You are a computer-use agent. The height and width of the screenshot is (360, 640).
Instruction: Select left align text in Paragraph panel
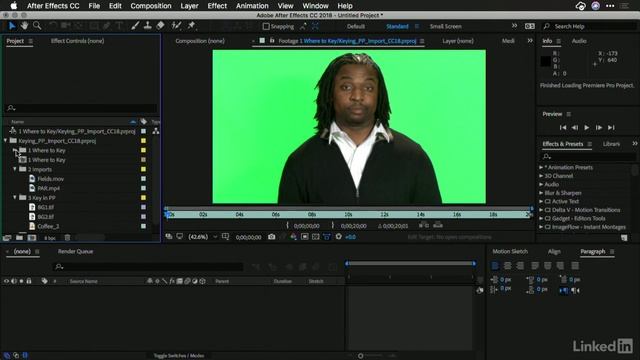pyautogui.click(x=495, y=266)
